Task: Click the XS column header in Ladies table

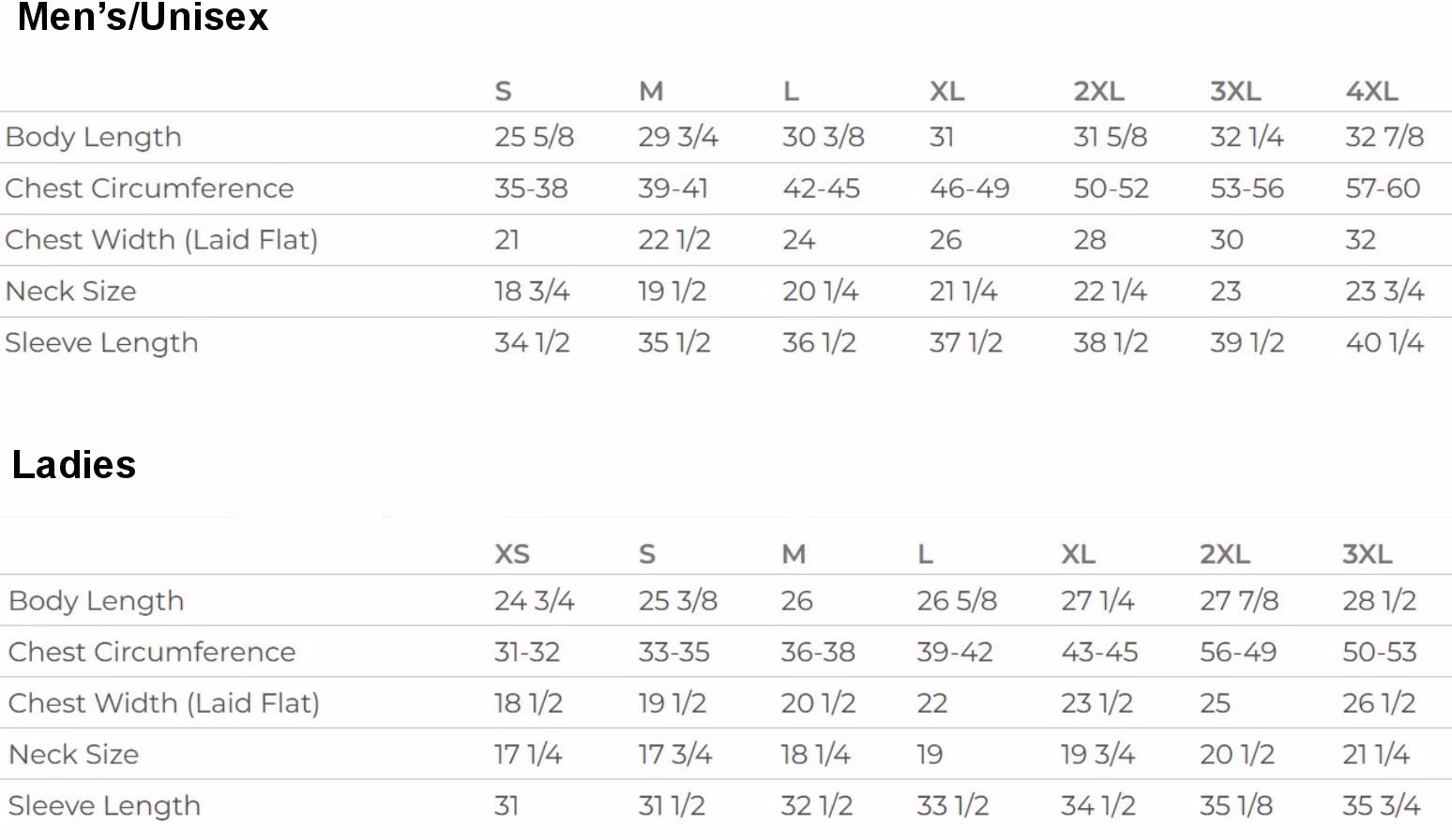Action: coord(512,554)
